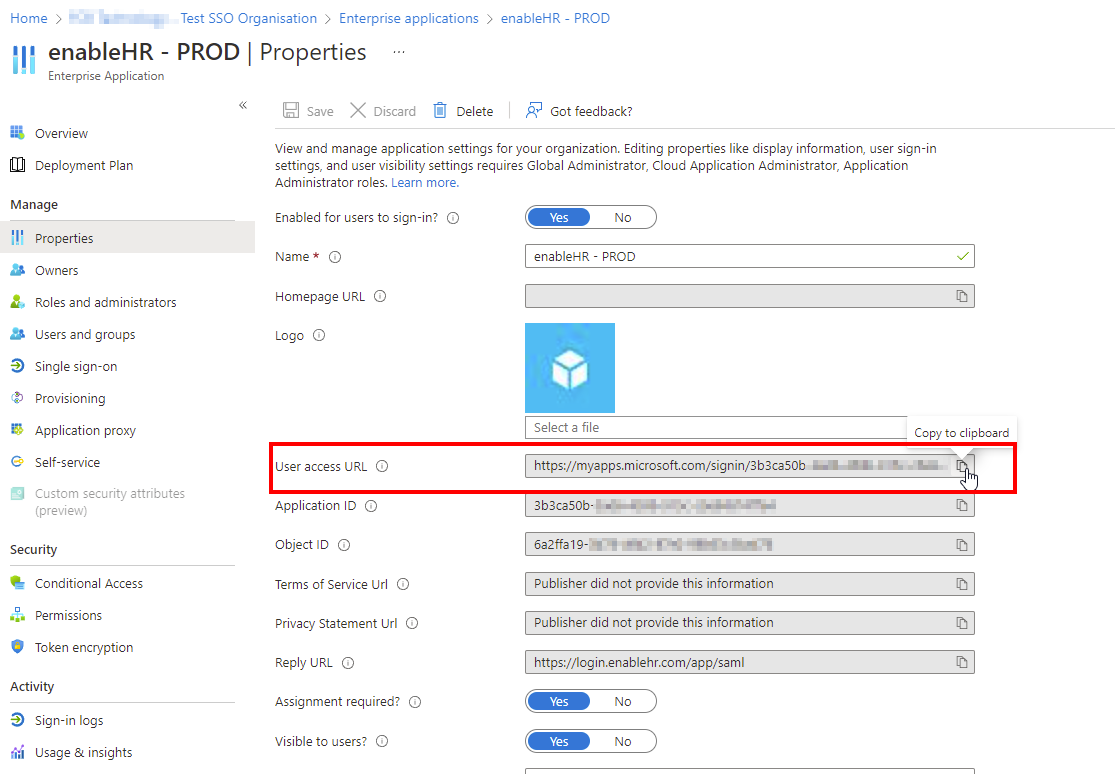Screen dimensions: 1115x774
Task: Click info icon beside Privacy Statement Url
Action: pos(412,623)
